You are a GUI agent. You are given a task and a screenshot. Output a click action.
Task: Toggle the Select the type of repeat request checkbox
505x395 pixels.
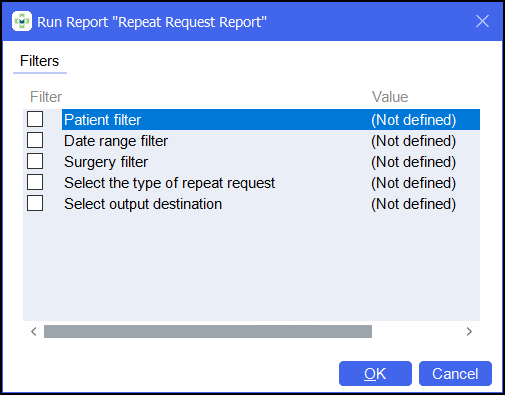(x=35, y=182)
